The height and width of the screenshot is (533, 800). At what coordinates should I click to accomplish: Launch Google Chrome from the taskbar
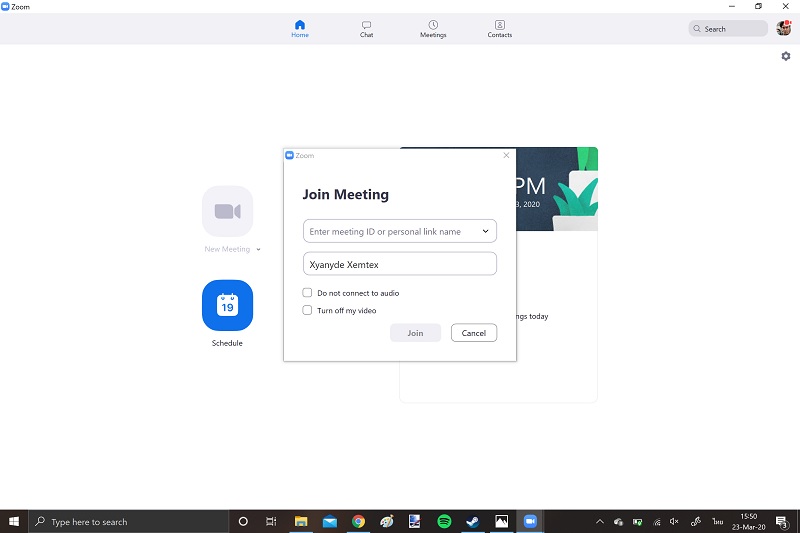[358, 521]
